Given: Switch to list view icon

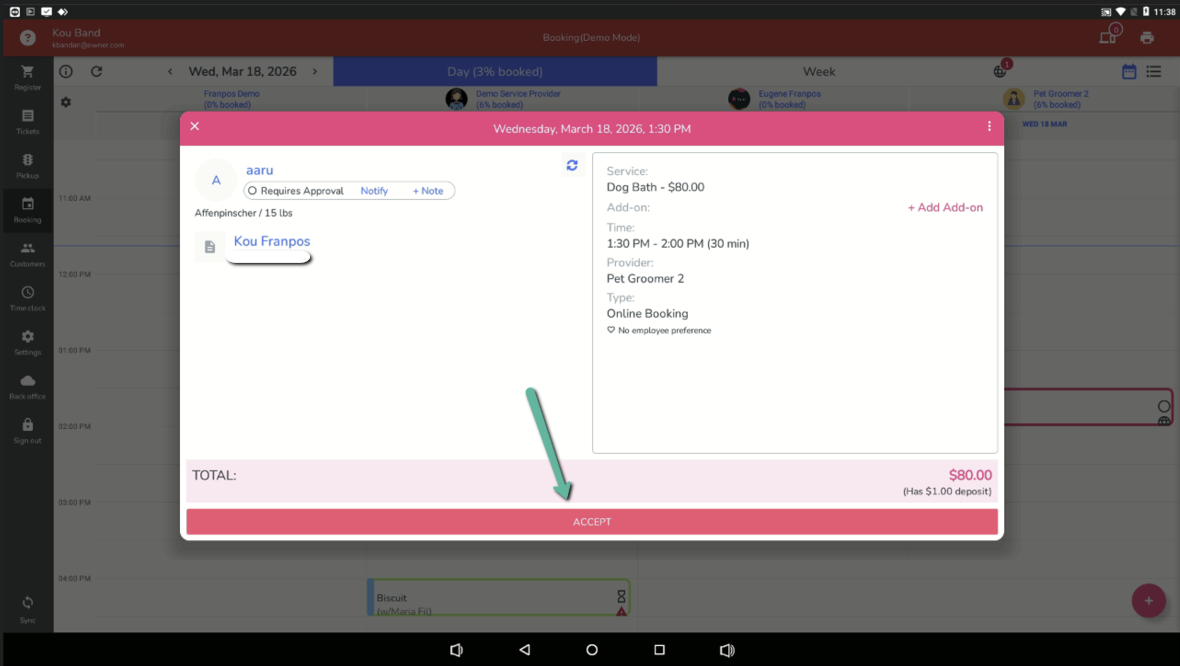Looking at the screenshot, I should point(1154,72).
